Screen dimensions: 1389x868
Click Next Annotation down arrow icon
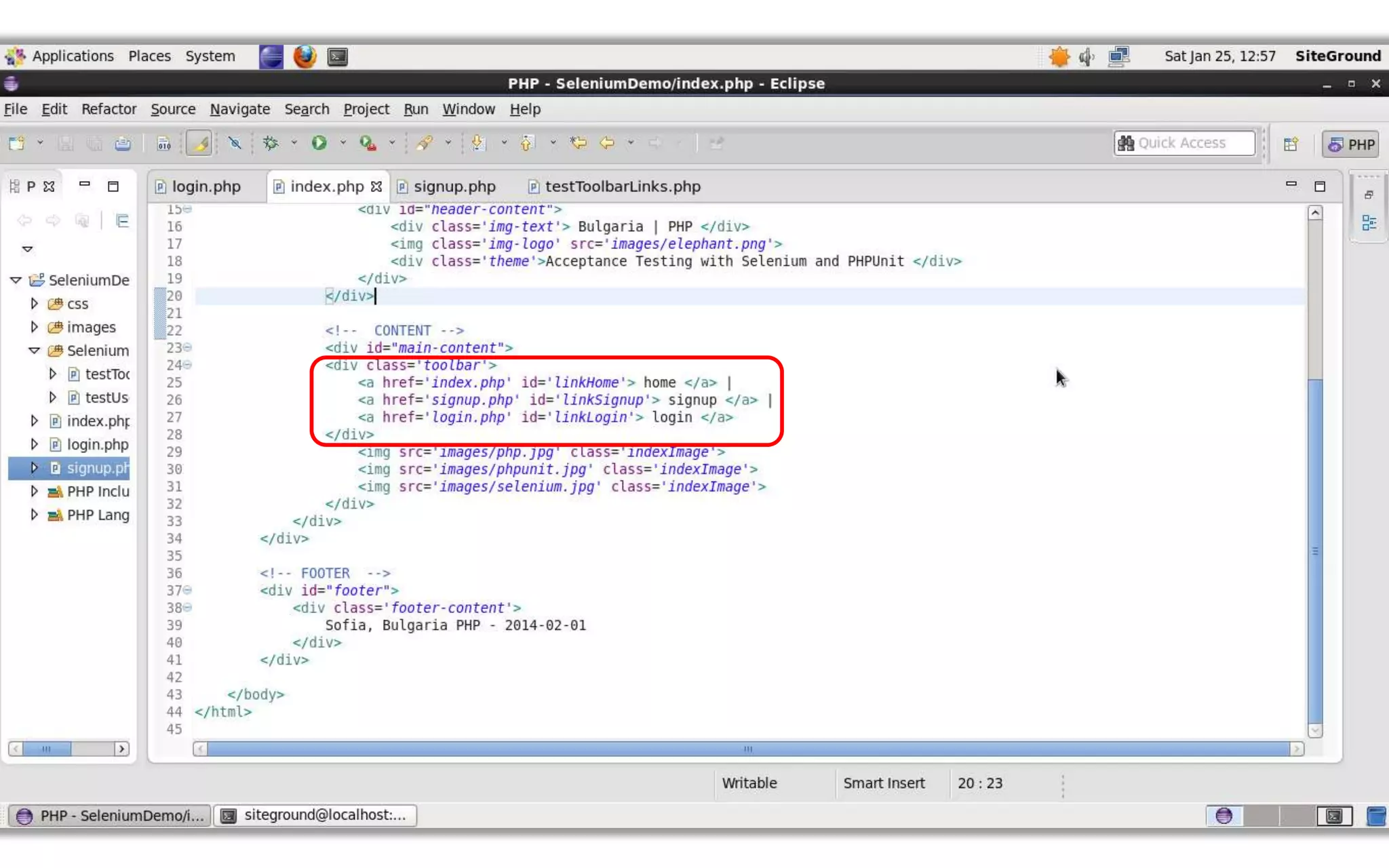tap(478, 143)
